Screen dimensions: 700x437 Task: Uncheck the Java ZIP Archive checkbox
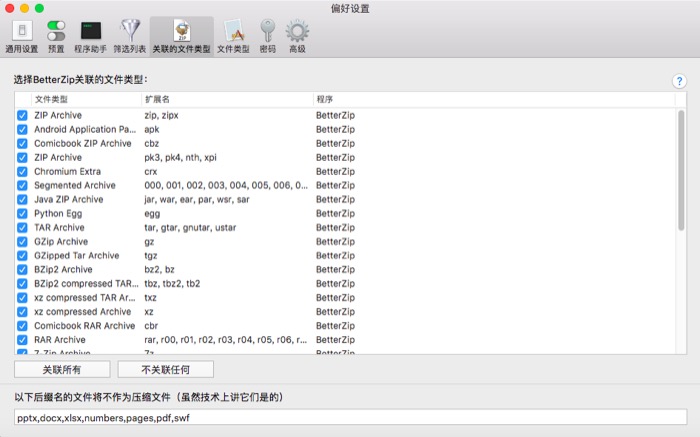[x=22, y=200]
